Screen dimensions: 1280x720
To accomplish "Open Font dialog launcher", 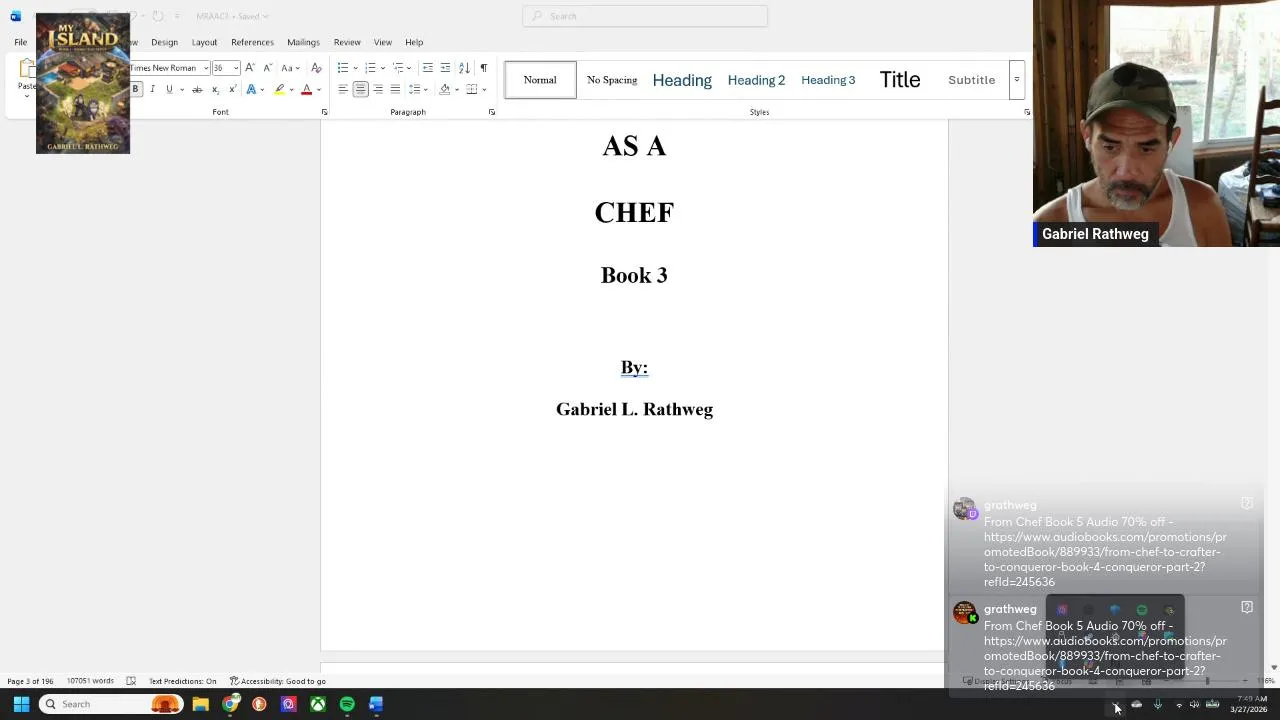I will [324, 112].
